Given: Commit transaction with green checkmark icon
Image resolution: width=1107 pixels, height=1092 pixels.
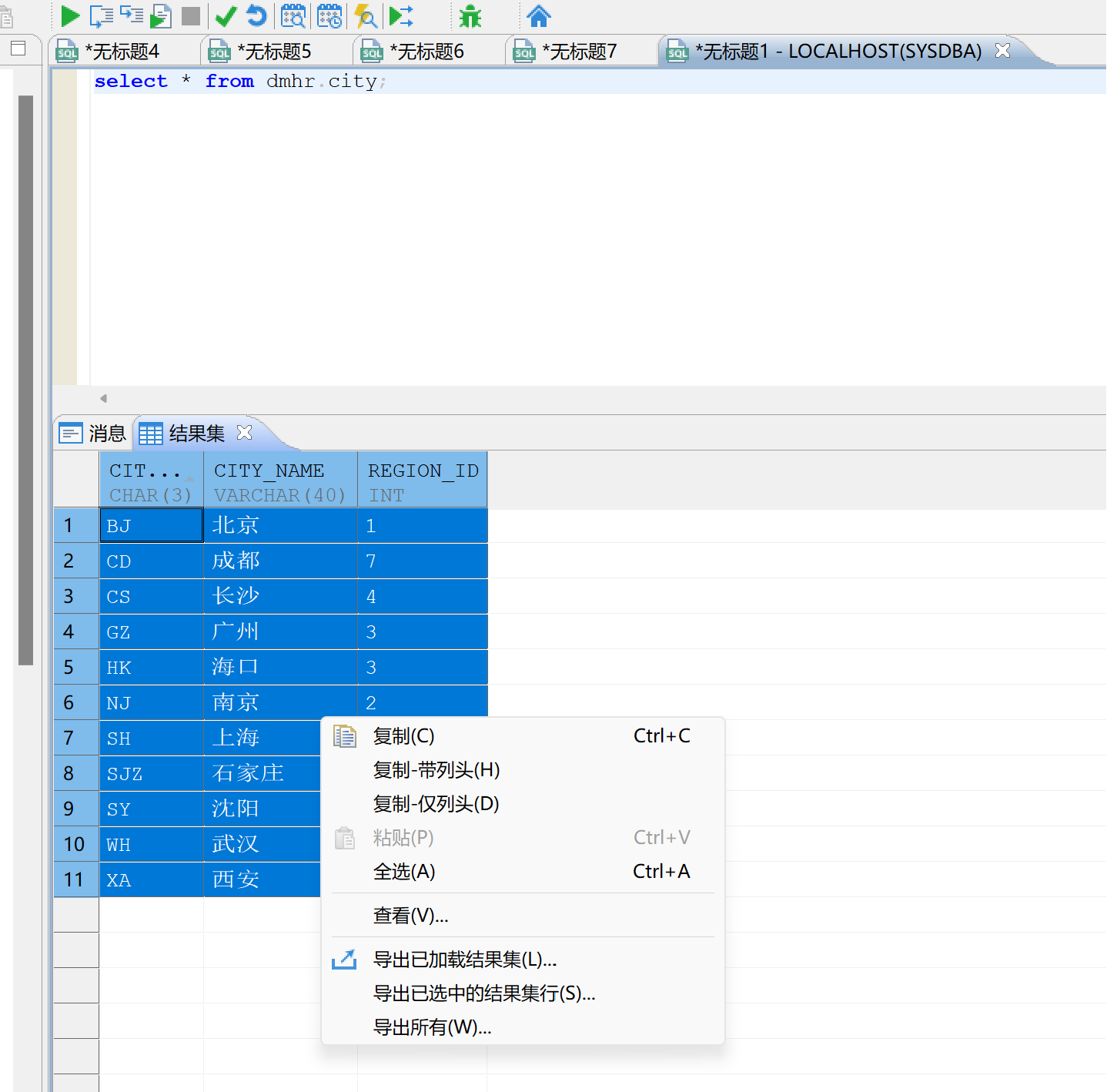Looking at the screenshot, I should point(226,16).
